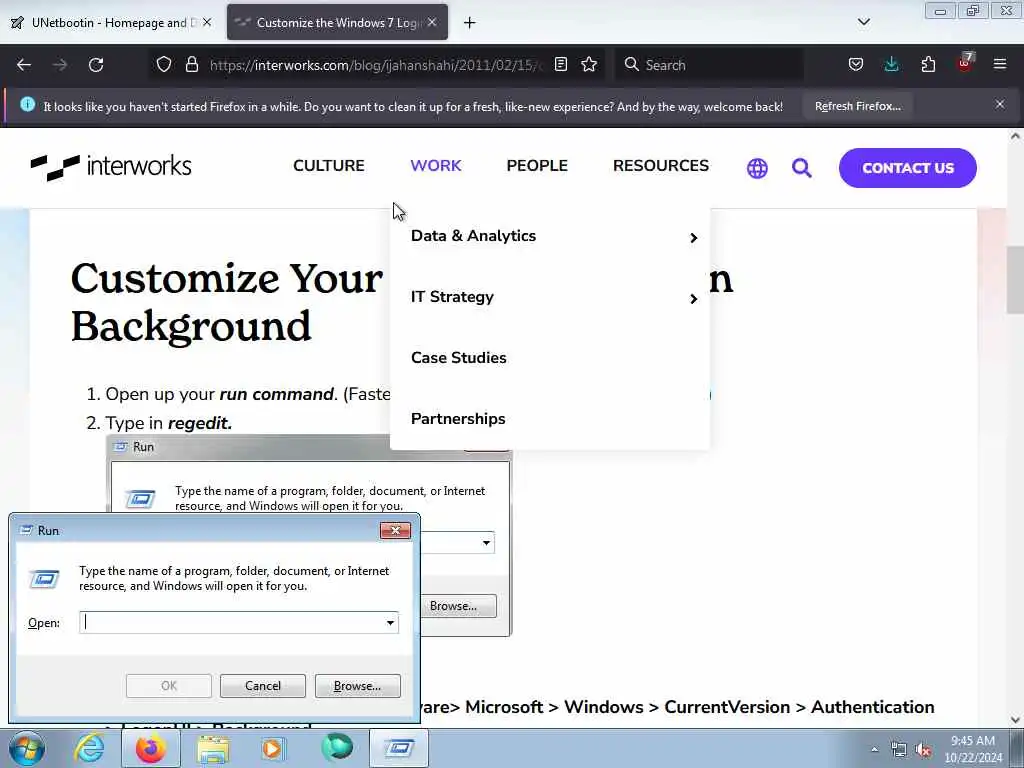Click the red uBlock extension icon
Image resolution: width=1024 pixels, height=768 pixels.
(x=965, y=63)
